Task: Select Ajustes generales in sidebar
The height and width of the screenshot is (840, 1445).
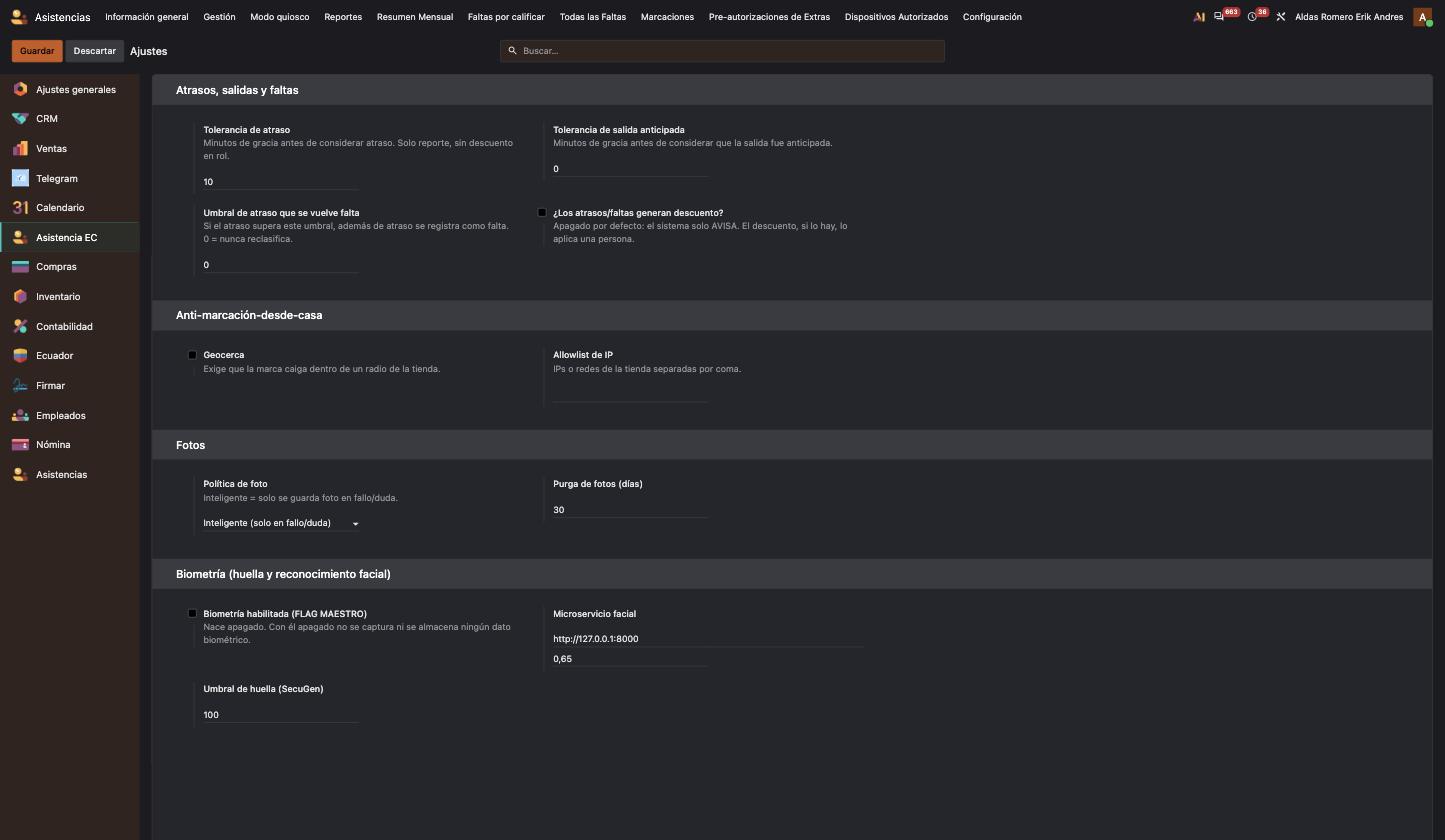Action: tap(69, 89)
